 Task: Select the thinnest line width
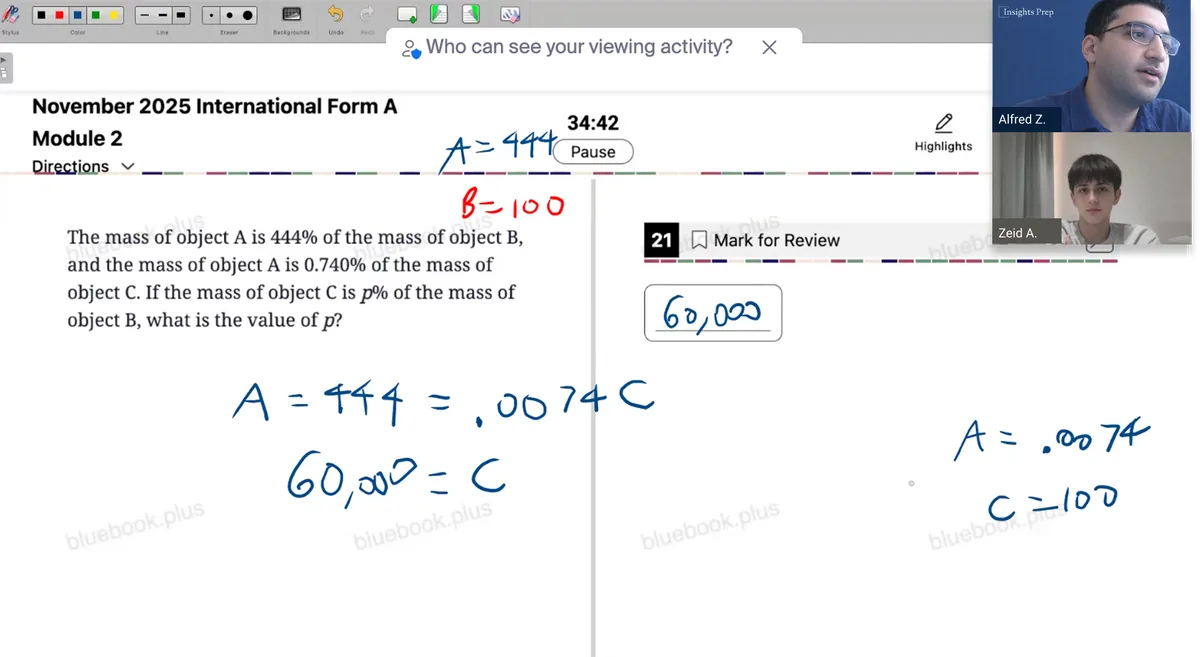144,16
